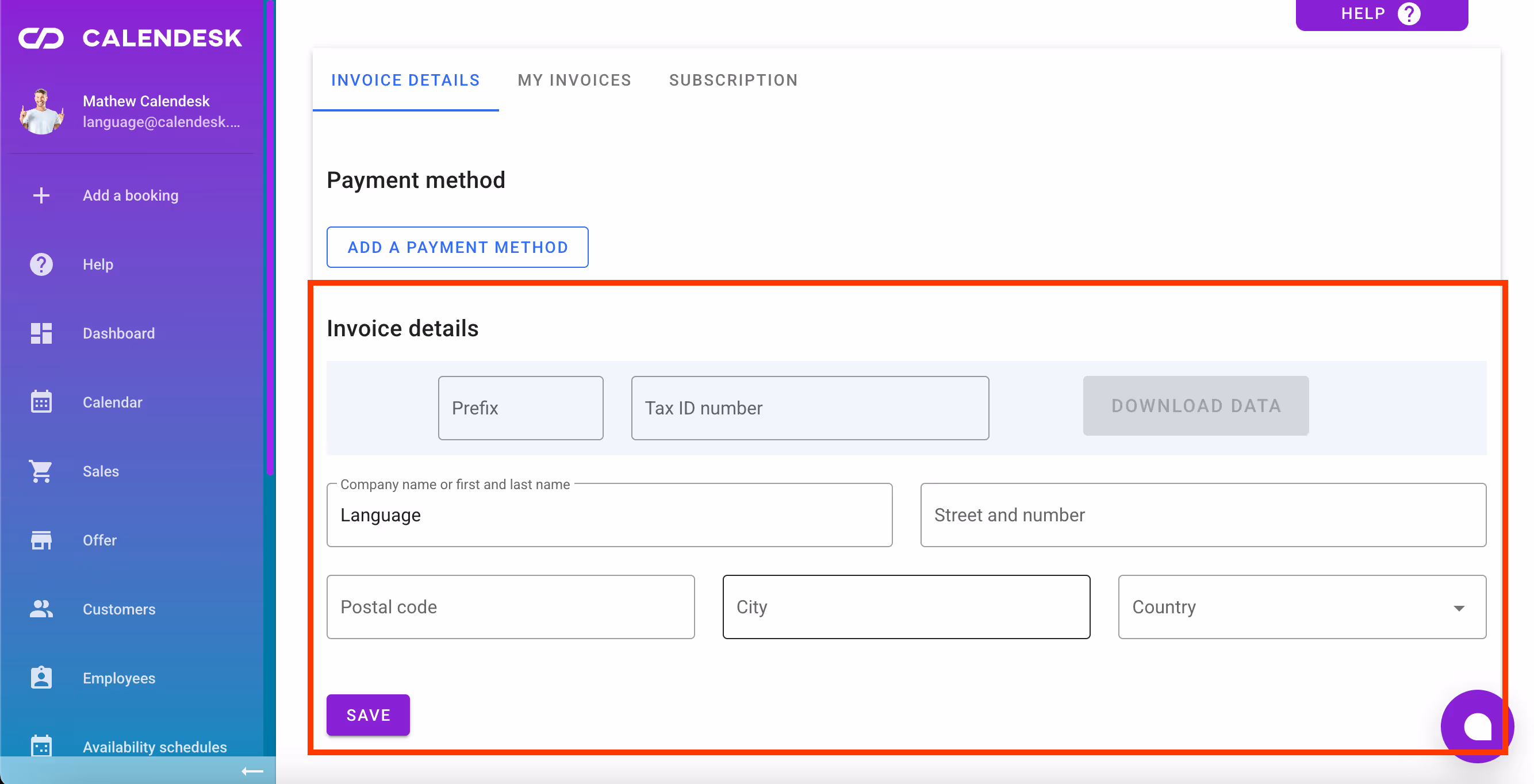Click the plus icon for Add a booking
Viewport: 1534px width, 784px height.
[41, 195]
